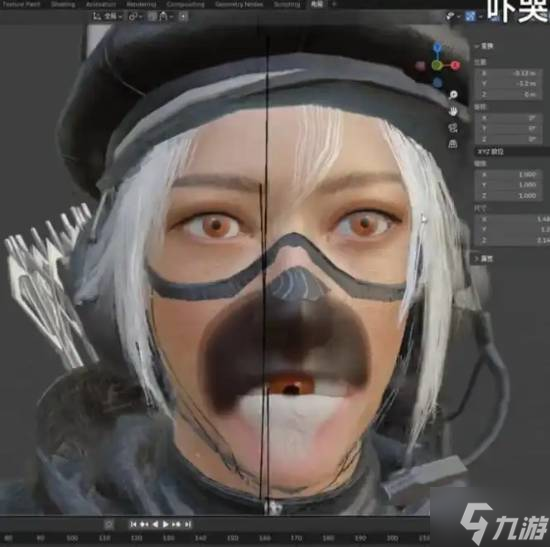Viewport: 550px width, 547px height.
Task: Toggle the camera view icon
Action: point(453,127)
